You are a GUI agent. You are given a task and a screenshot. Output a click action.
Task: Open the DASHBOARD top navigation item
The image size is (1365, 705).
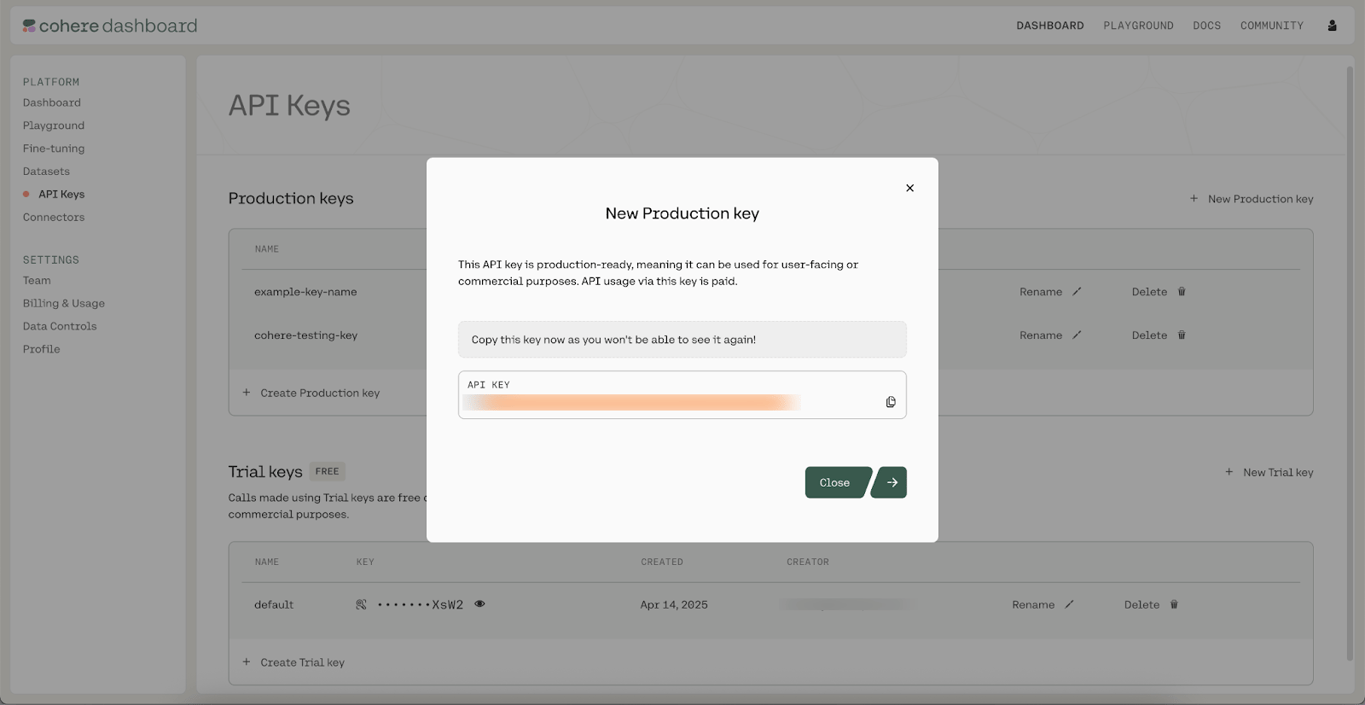1050,26
